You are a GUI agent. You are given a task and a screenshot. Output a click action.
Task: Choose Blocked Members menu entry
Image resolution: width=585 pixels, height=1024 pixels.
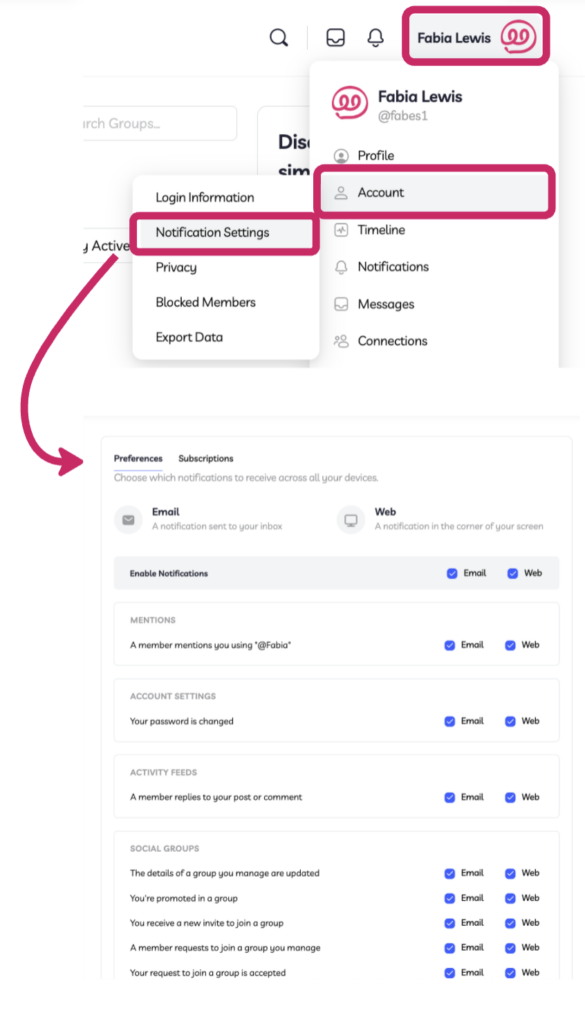[205, 302]
